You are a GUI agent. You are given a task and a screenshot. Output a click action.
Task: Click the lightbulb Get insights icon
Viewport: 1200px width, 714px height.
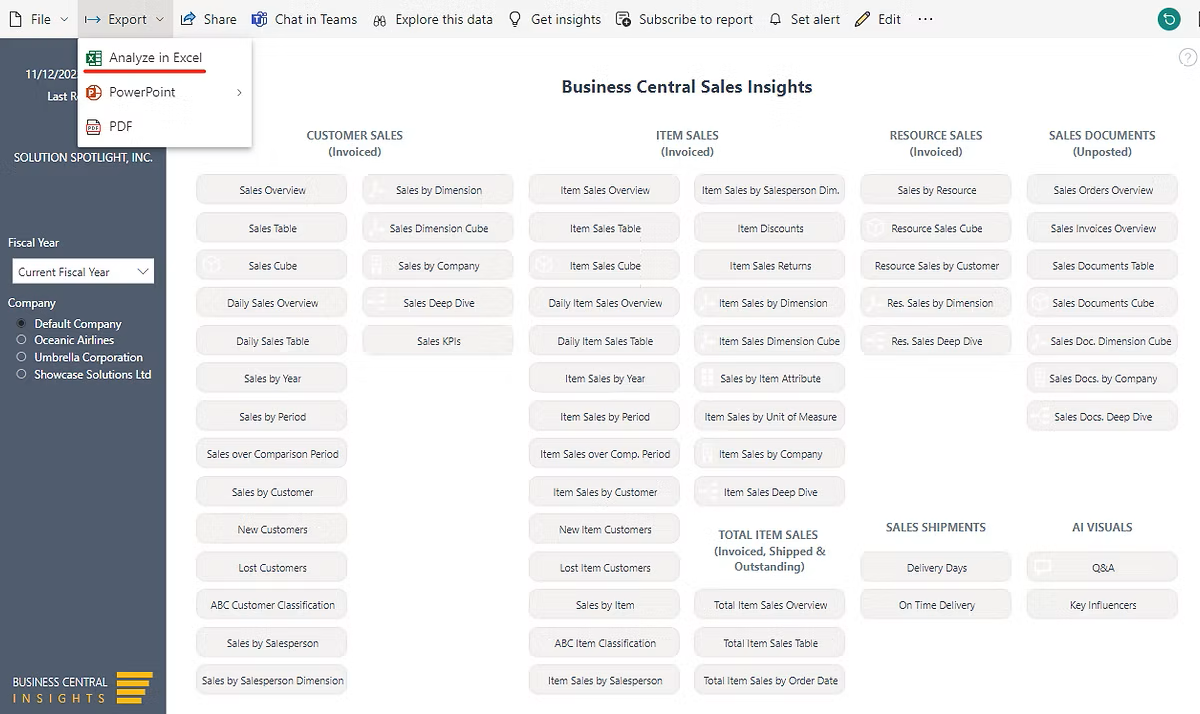515,19
